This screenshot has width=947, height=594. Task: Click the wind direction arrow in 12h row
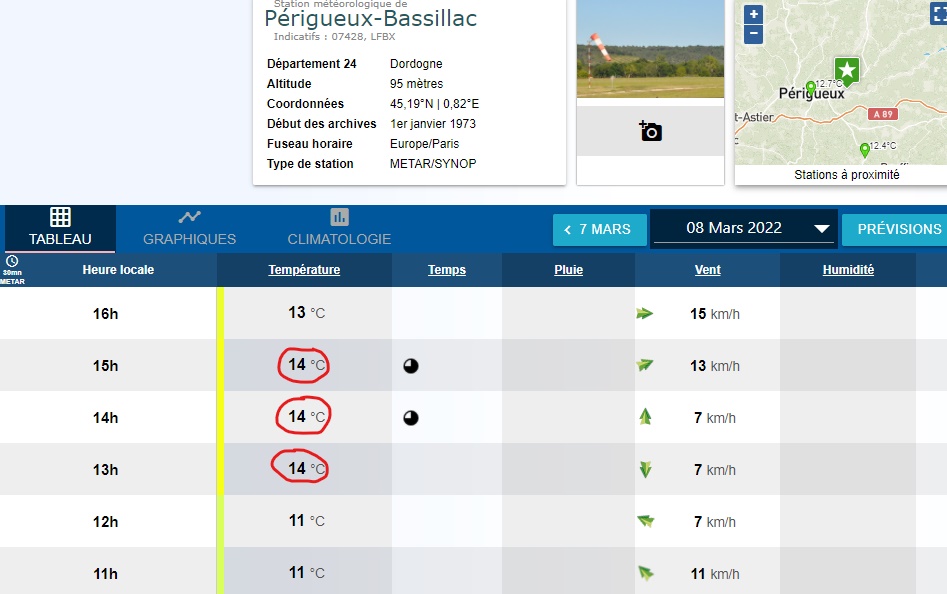646,521
